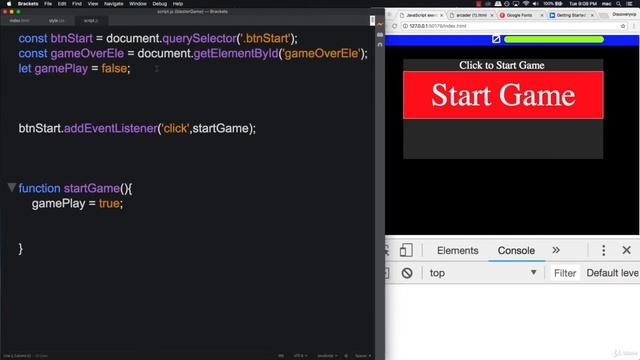The image size is (640, 360).
Task: Open the Edit menu
Action: (x=62, y=4)
